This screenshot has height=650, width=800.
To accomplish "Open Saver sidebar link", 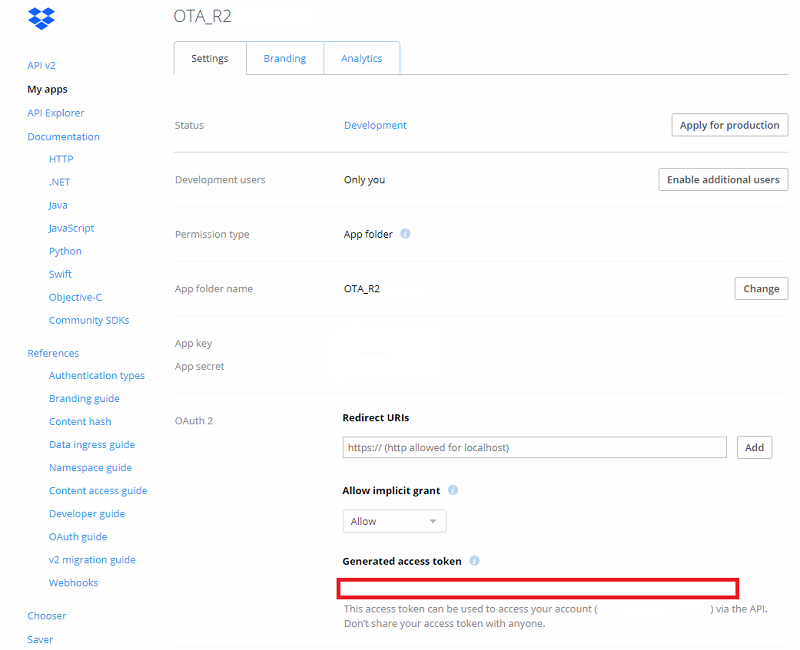I will [40, 639].
